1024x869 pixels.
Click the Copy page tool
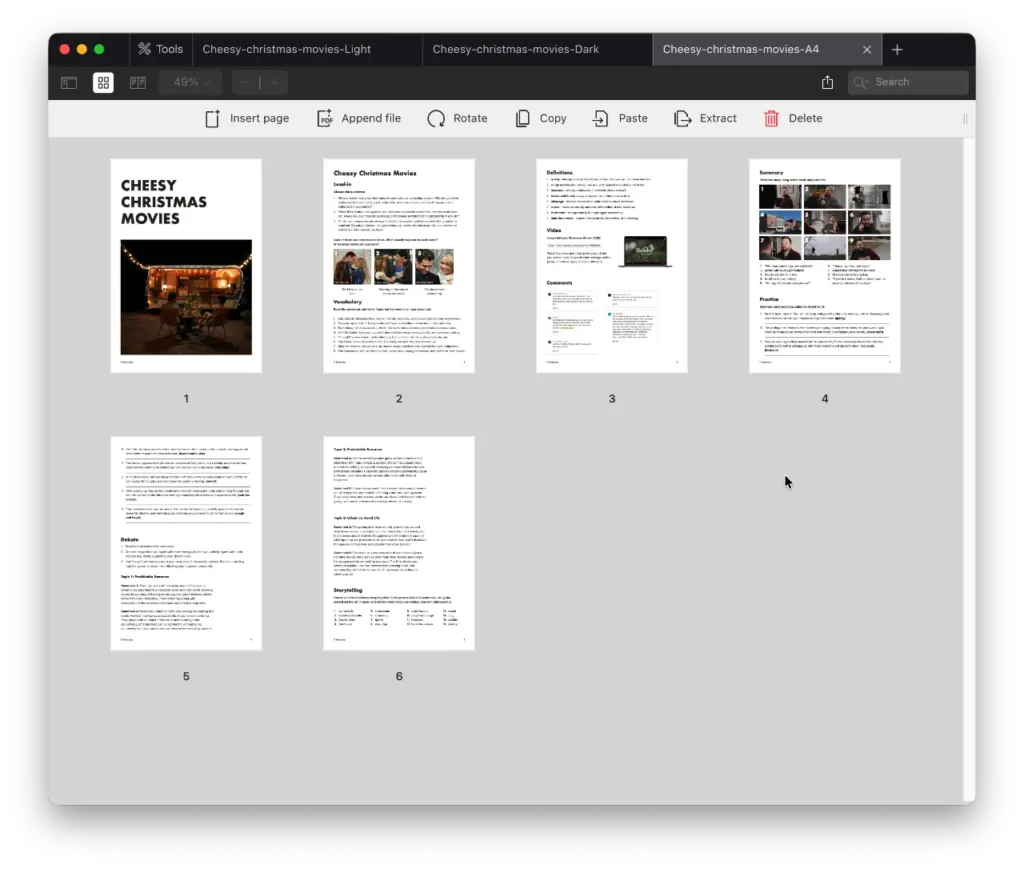(x=541, y=118)
